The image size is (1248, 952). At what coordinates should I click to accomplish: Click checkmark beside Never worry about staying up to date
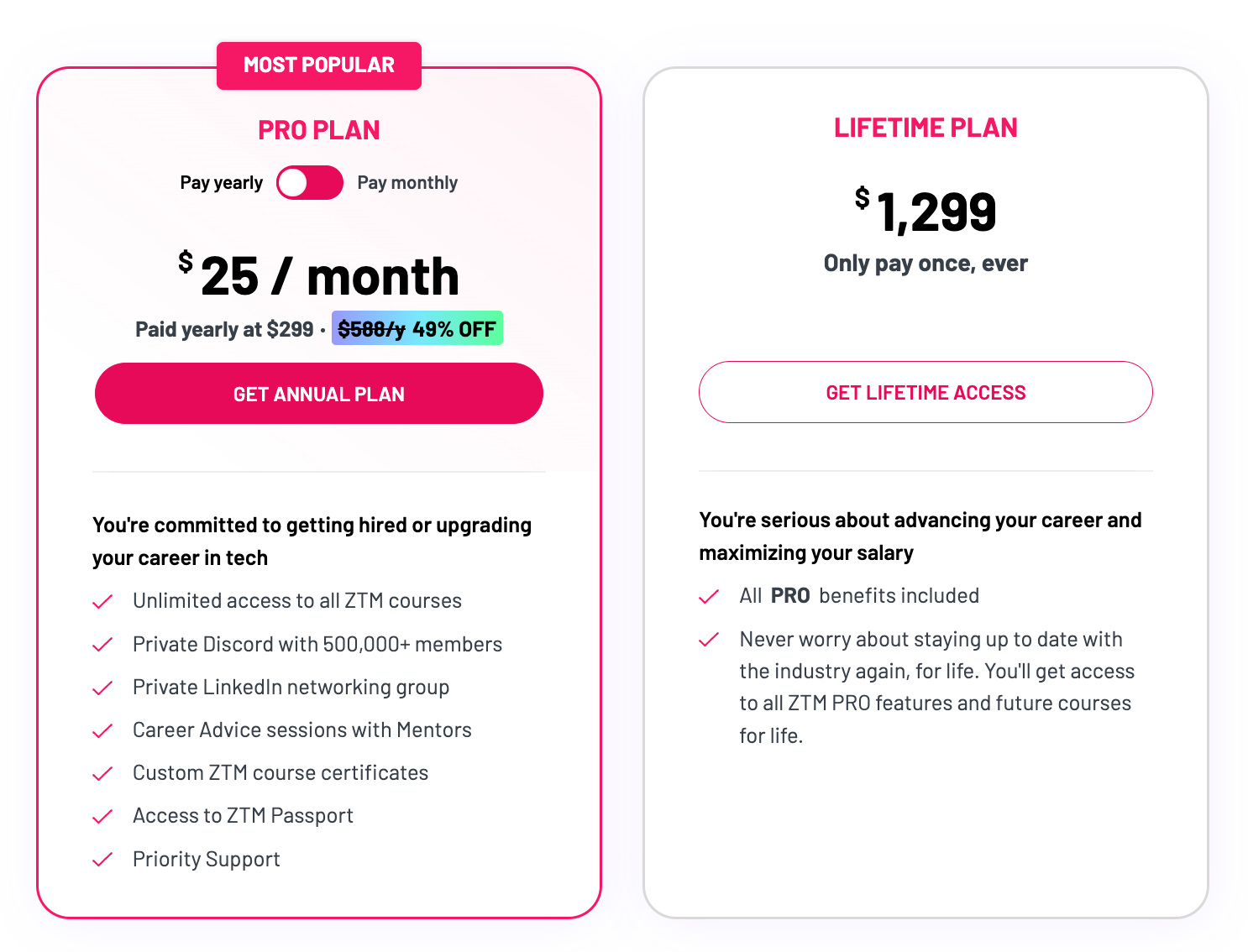coord(709,640)
